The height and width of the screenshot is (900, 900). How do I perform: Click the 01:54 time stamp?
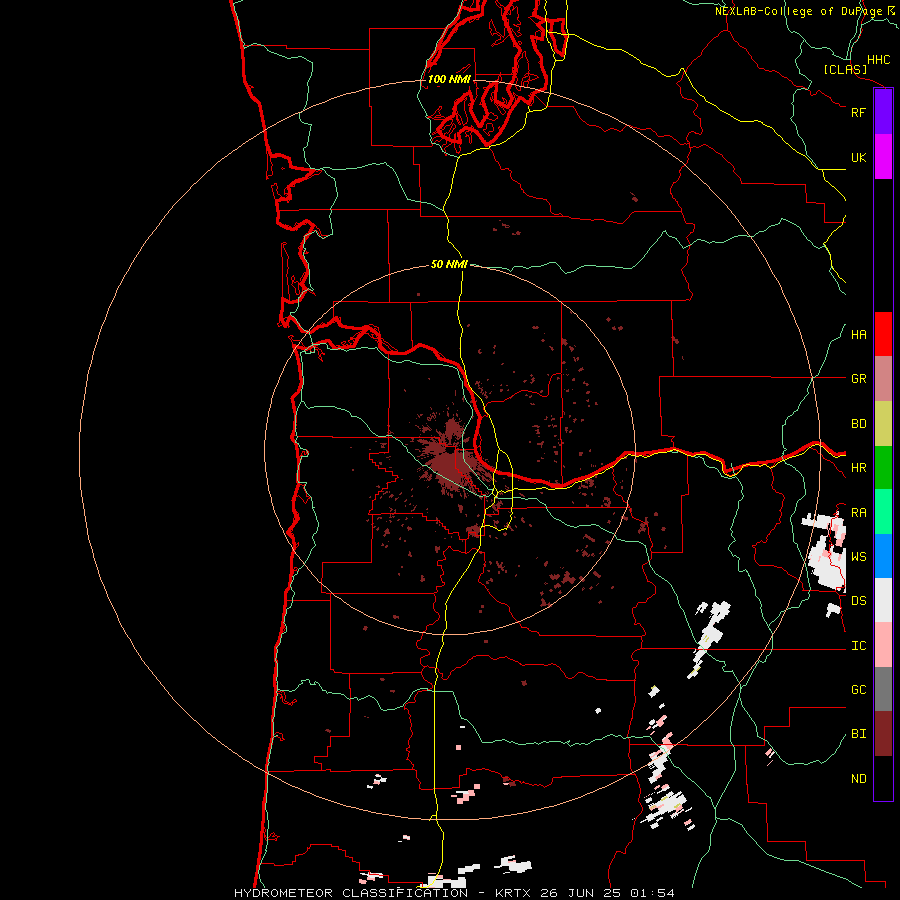click(653, 893)
